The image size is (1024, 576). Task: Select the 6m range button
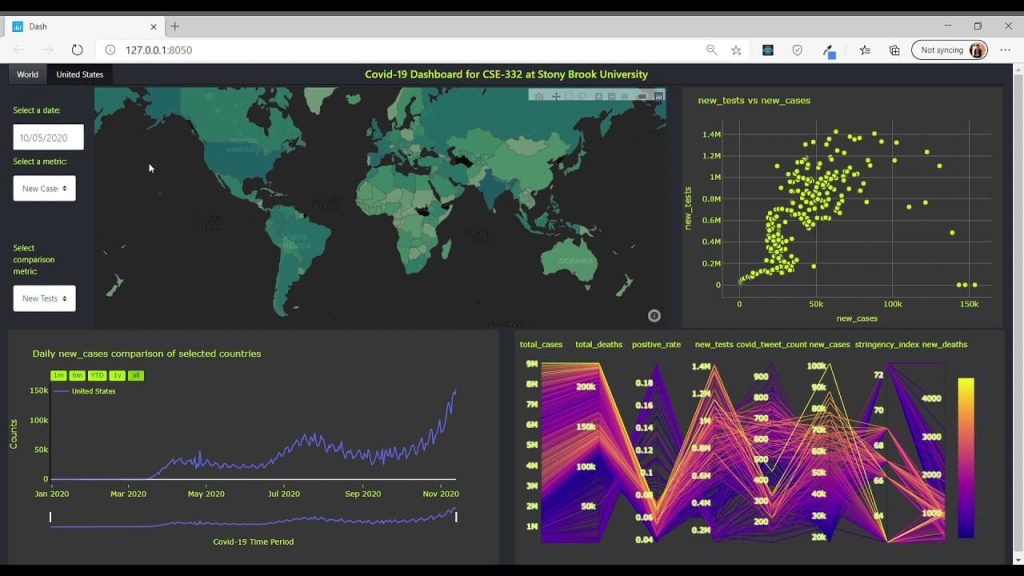(77, 376)
